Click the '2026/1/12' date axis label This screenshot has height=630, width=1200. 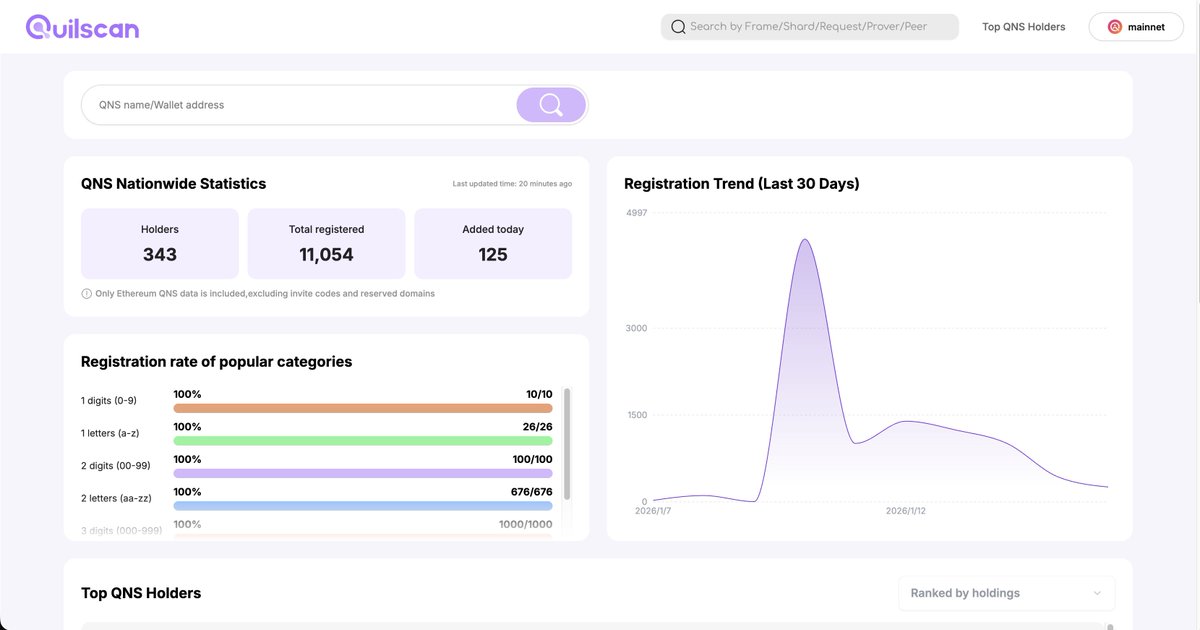click(x=906, y=511)
